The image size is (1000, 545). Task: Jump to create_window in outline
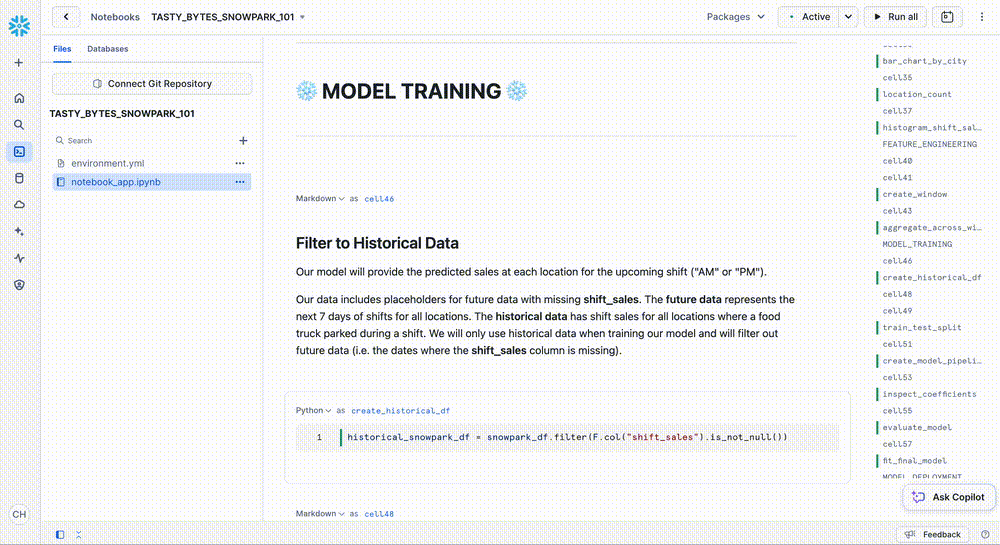tap(915, 194)
